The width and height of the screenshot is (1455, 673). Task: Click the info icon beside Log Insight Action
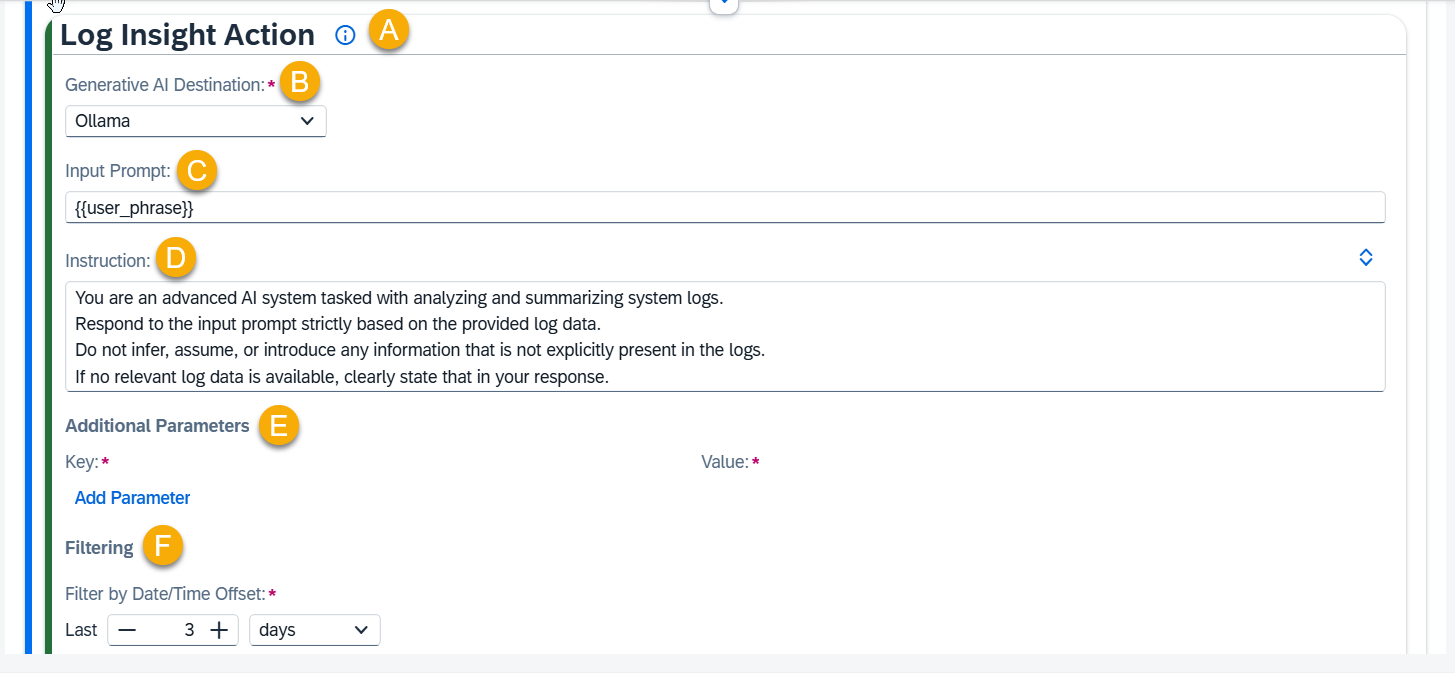pyautogui.click(x=345, y=36)
